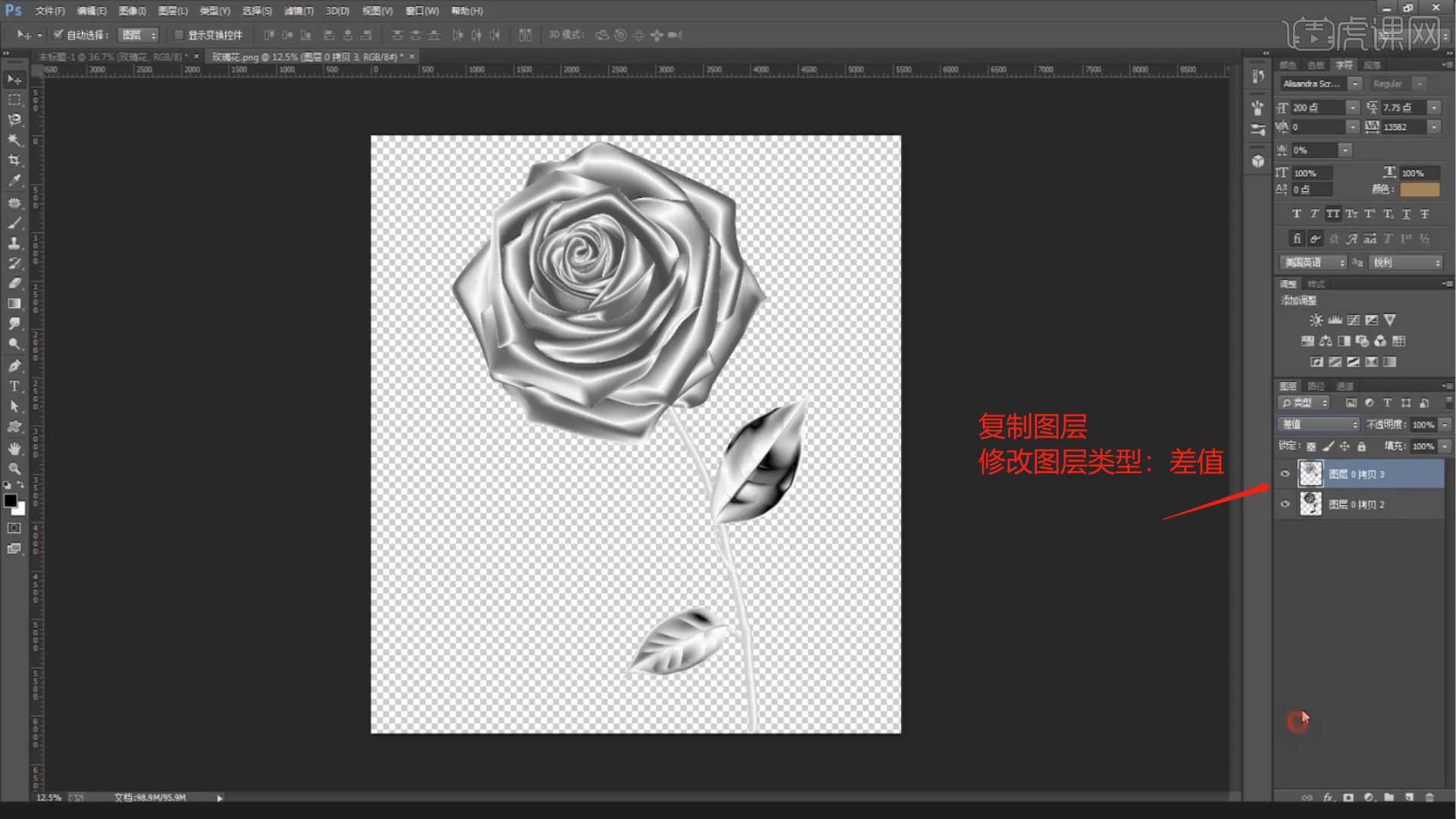
Task: Click the 12.5% zoom level field
Action: [49, 798]
